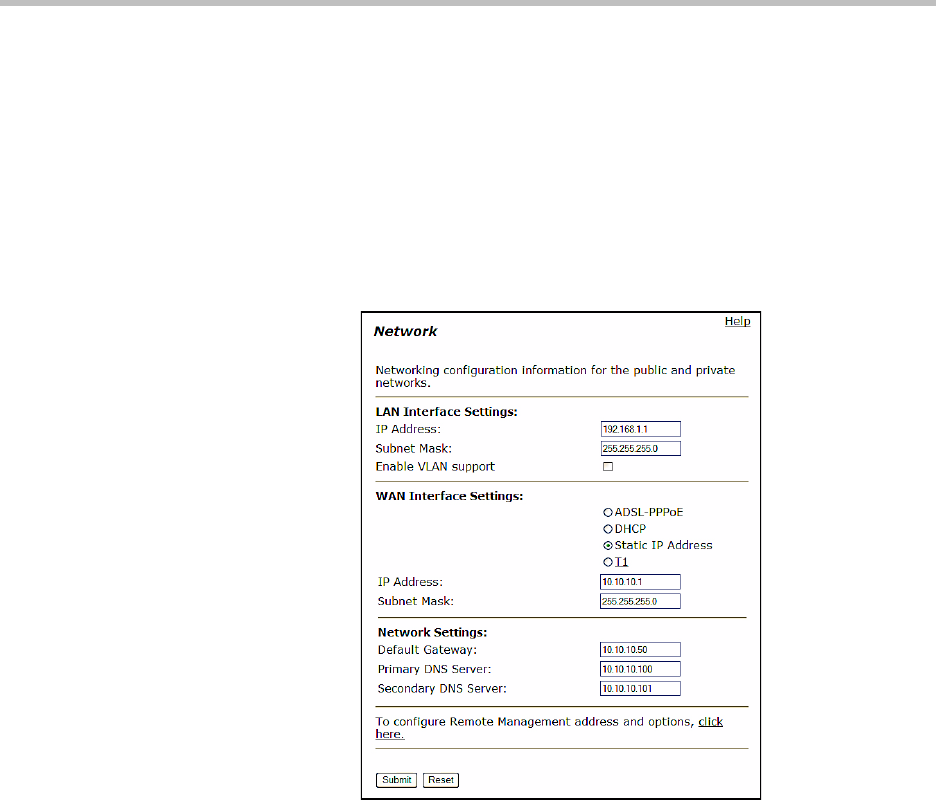Click the 'WAN Interface Settings:' heading
Image resolution: width=936 pixels, height=800 pixels.
(x=449, y=496)
